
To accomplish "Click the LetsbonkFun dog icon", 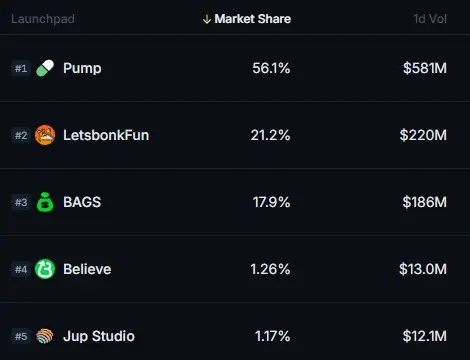I will [45, 135].
